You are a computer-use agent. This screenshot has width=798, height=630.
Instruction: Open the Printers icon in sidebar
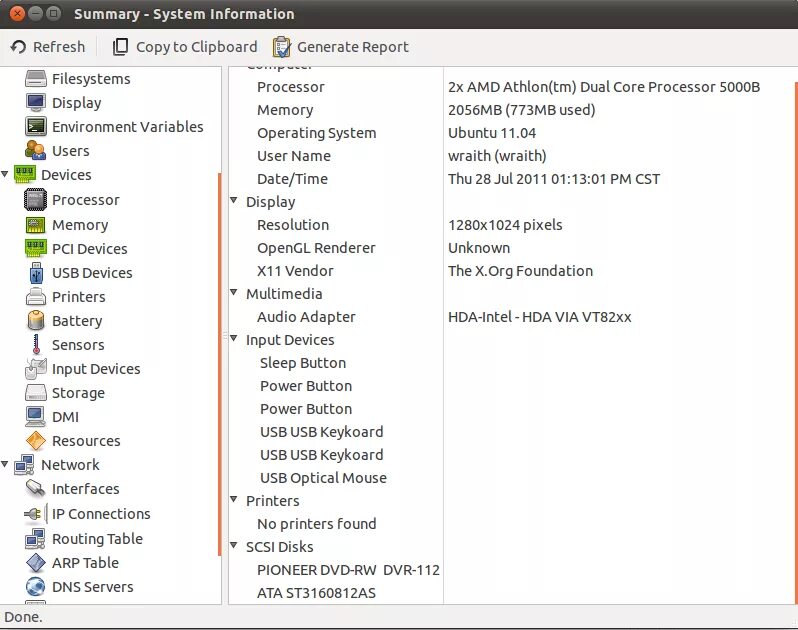pos(35,297)
